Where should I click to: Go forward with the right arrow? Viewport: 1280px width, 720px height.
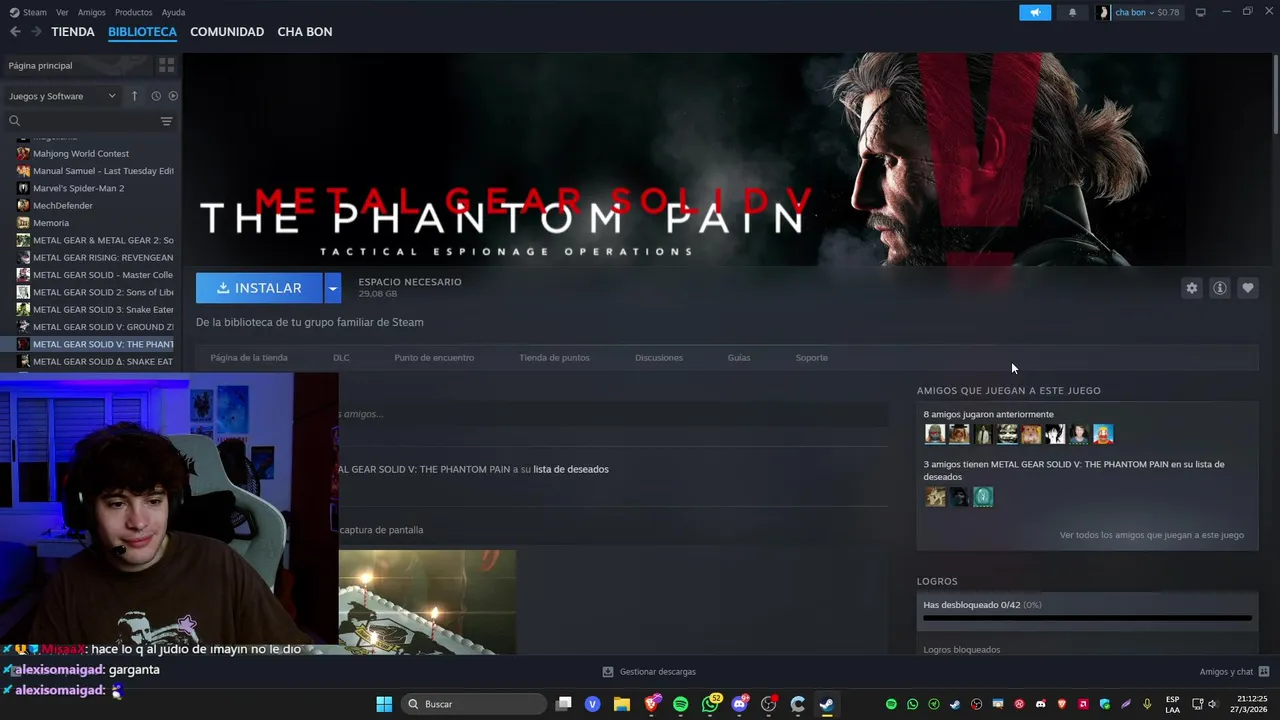pyautogui.click(x=36, y=32)
